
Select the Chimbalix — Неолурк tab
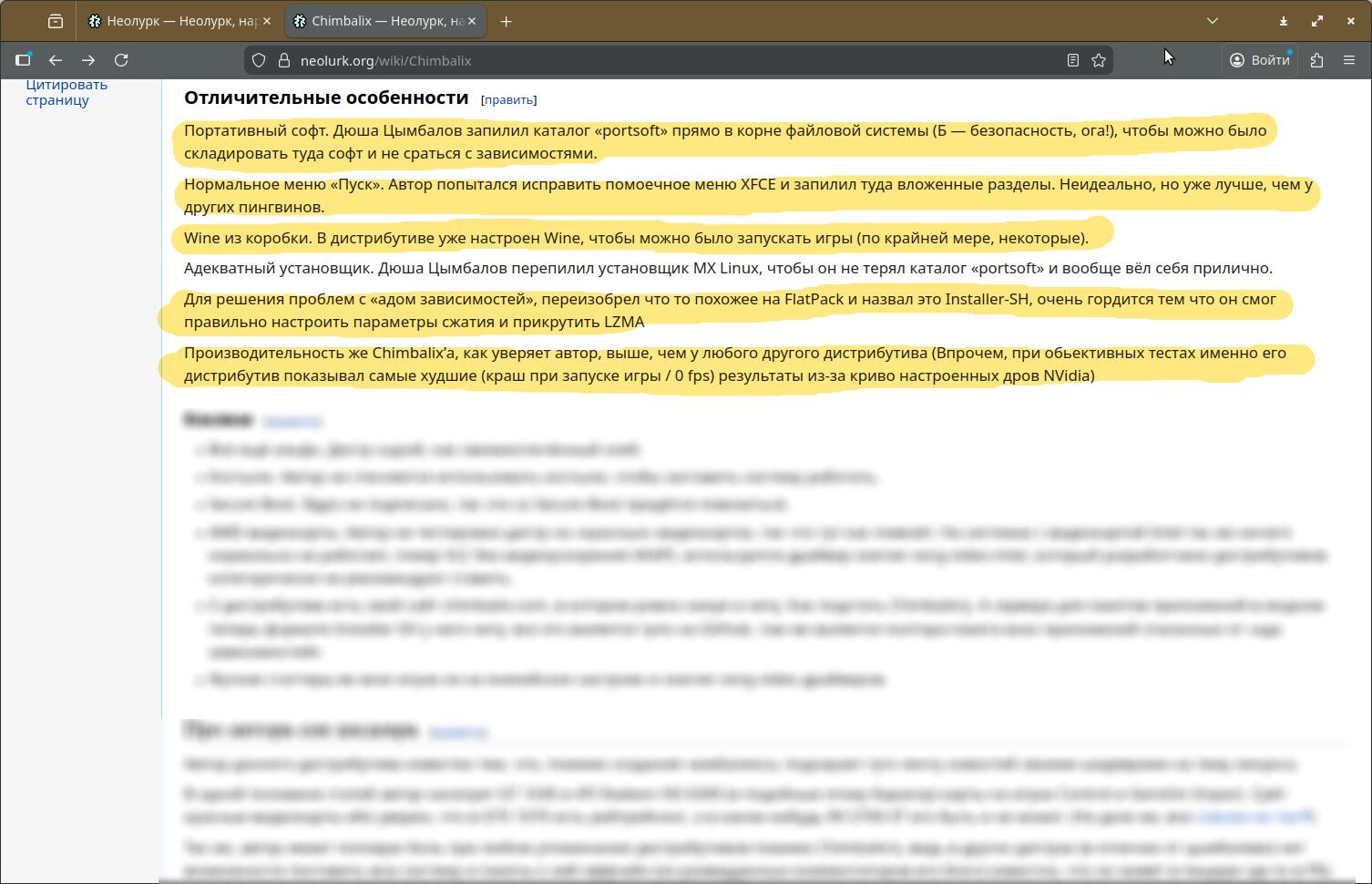pyautogui.click(x=386, y=21)
